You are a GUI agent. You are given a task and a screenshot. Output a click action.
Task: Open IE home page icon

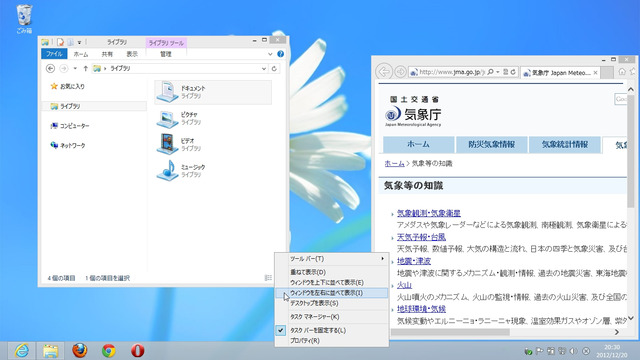(x=622, y=72)
